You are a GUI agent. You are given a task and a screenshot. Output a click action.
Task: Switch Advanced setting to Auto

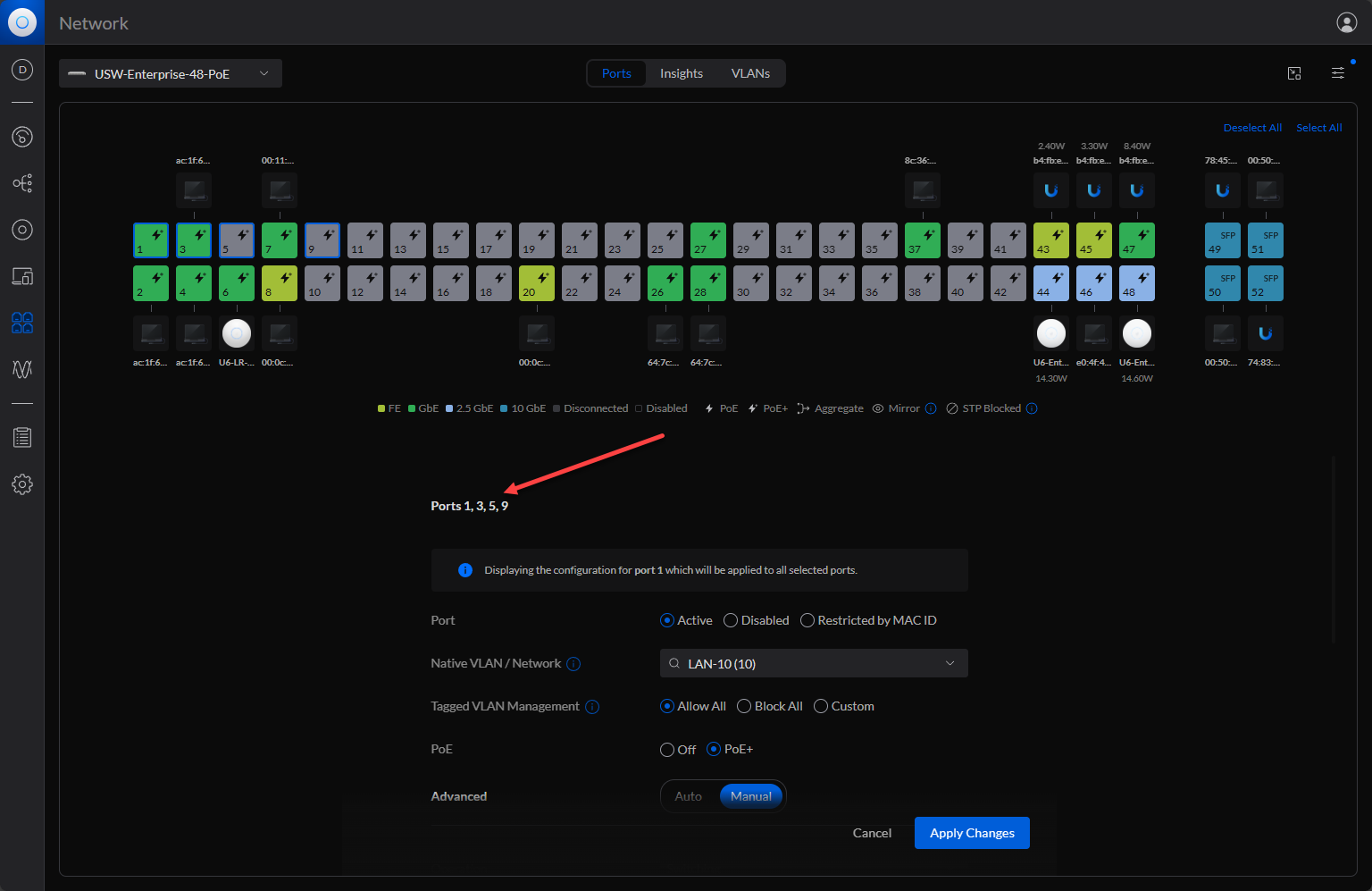coord(688,796)
